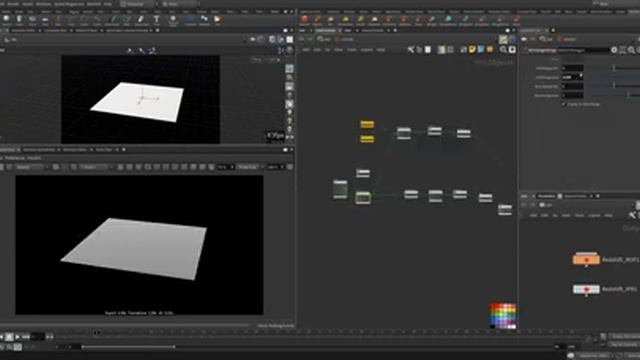Select the Area Light shelf tool

pos(346,19)
